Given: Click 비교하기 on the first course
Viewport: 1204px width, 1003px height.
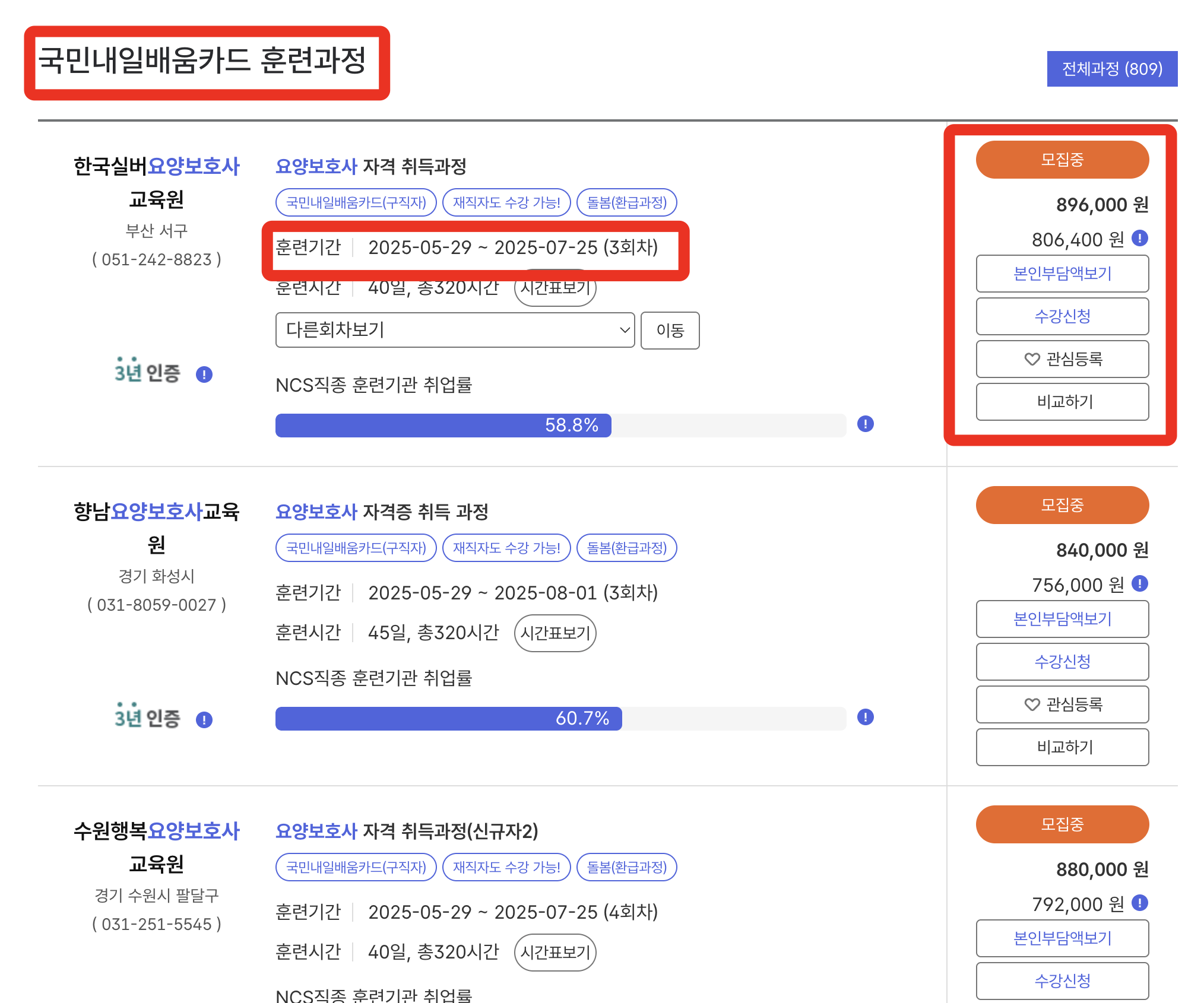Looking at the screenshot, I should point(1062,402).
